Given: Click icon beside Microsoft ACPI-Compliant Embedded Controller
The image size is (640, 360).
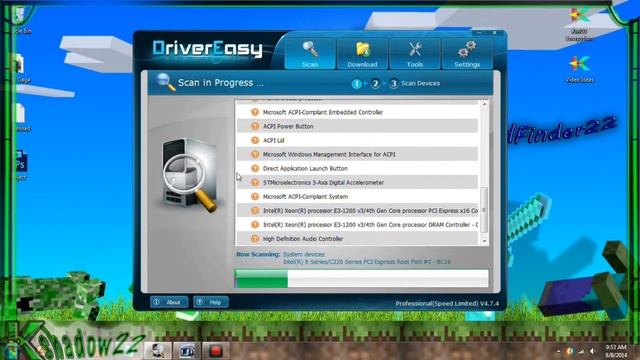Looking at the screenshot, I should coord(255,112).
